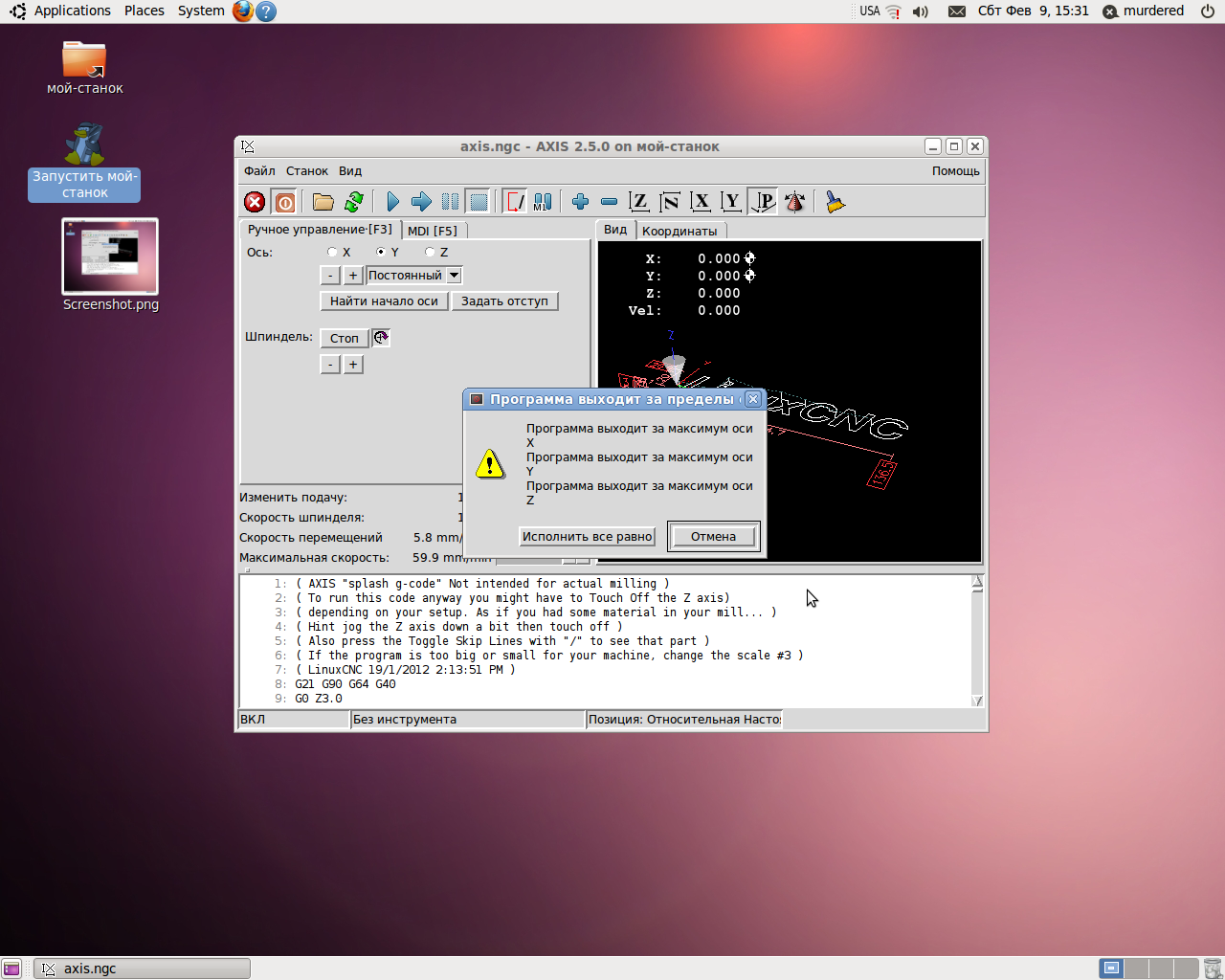Open the Файл menu
Screen dimensions: 1225x980
(259, 171)
